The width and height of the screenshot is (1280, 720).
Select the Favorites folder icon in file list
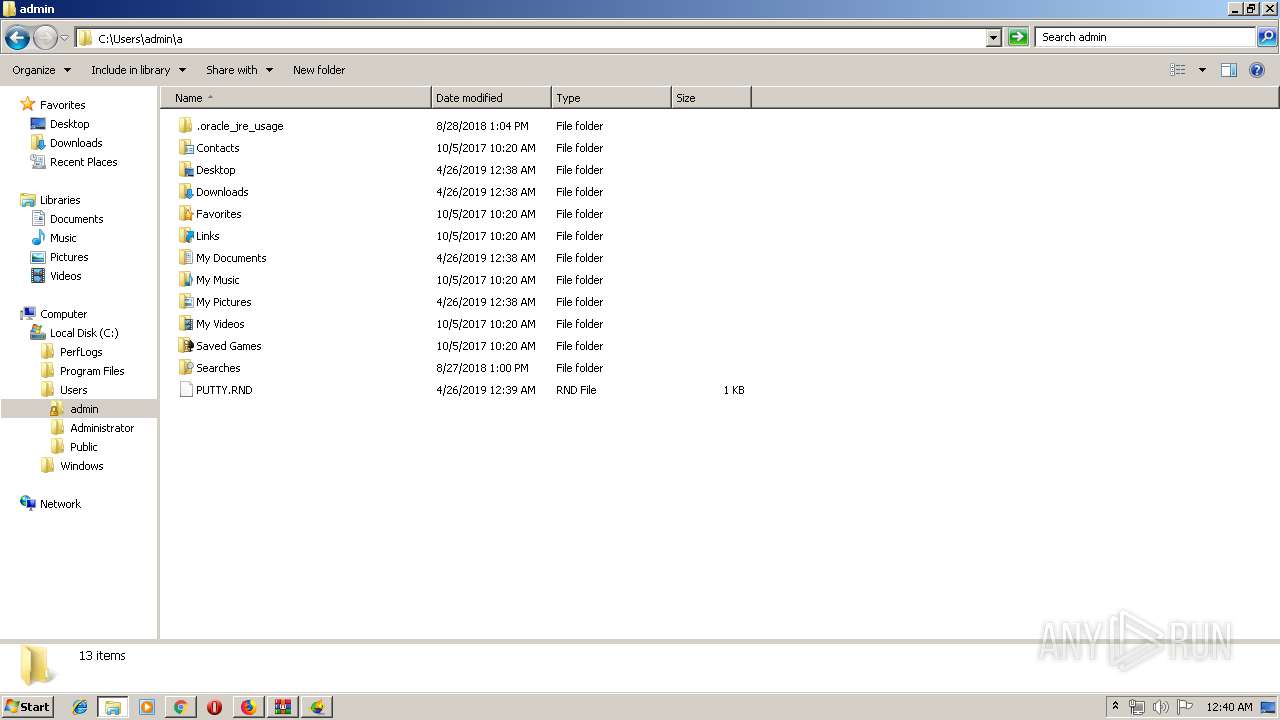[186, 214]
